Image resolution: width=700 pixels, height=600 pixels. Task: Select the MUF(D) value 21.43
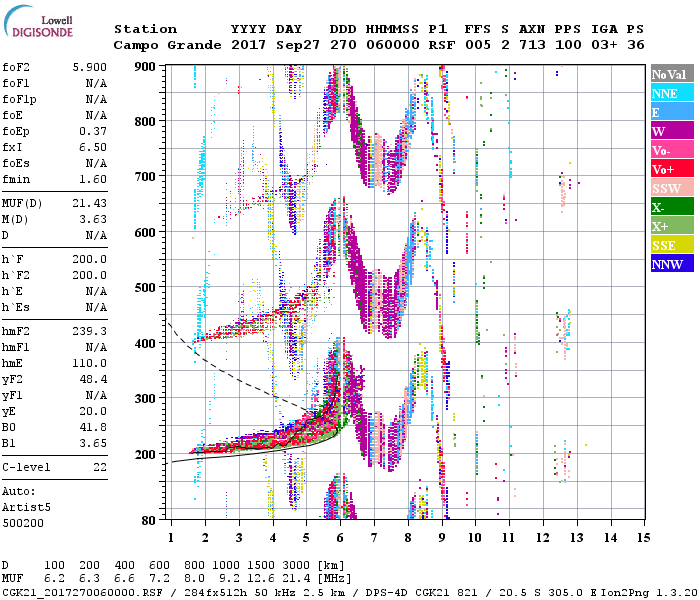coord(90,203)
